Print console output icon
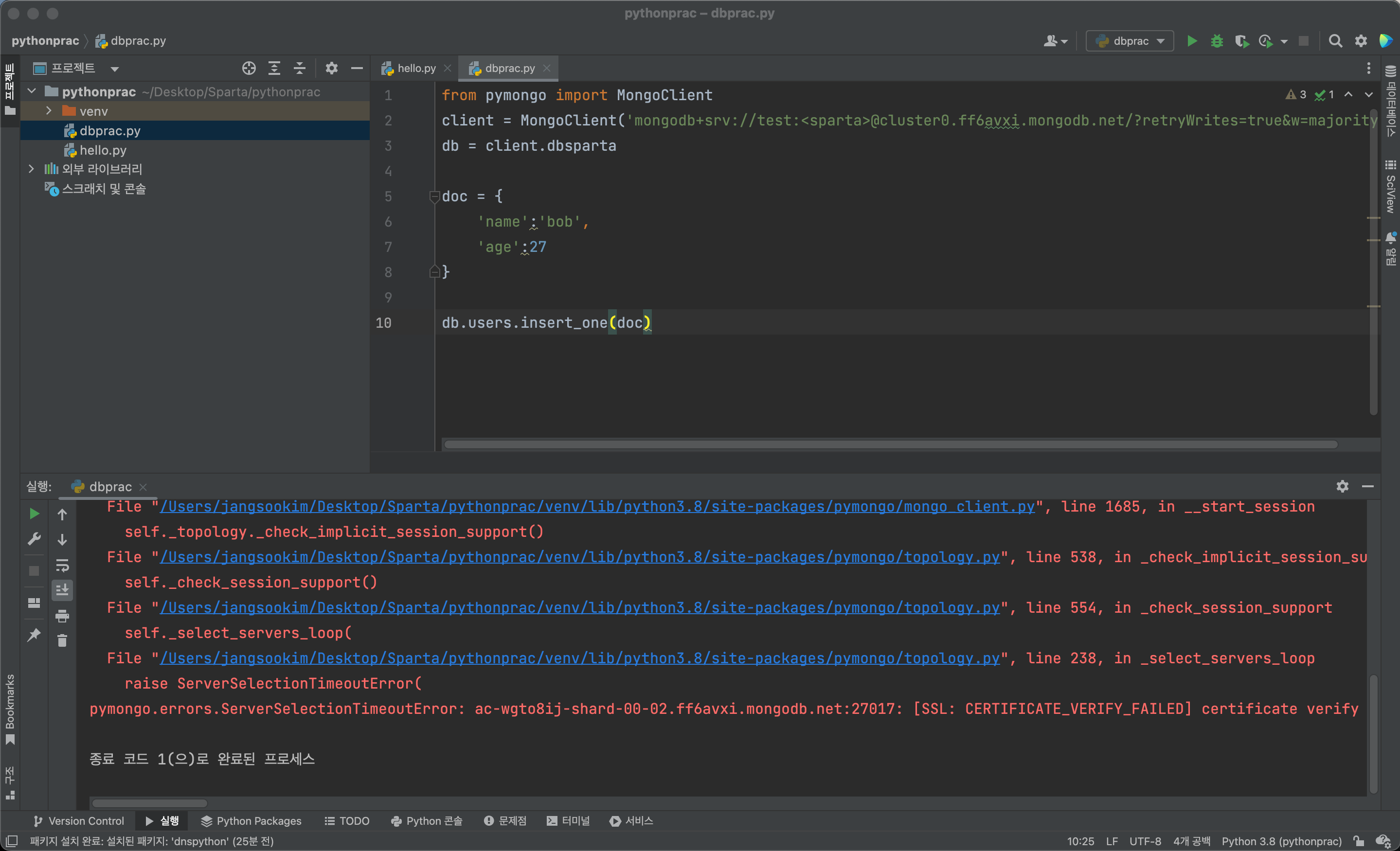1400x851 pixels. pos(62,616)
